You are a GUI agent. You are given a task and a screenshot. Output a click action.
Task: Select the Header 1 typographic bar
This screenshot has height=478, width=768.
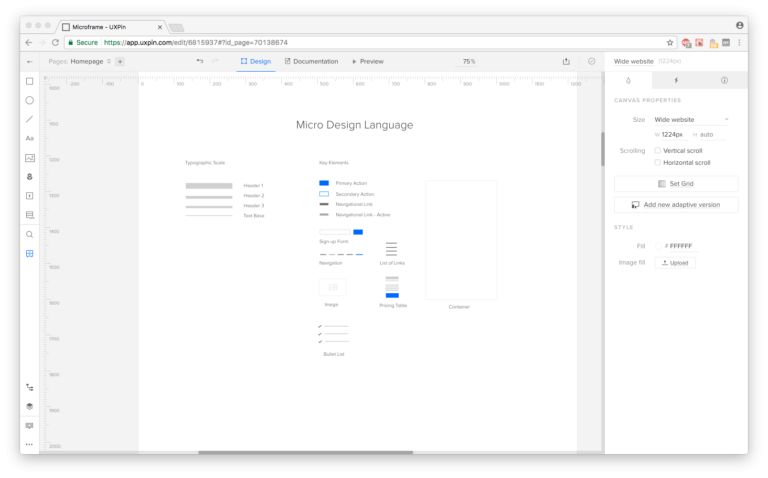209,186
